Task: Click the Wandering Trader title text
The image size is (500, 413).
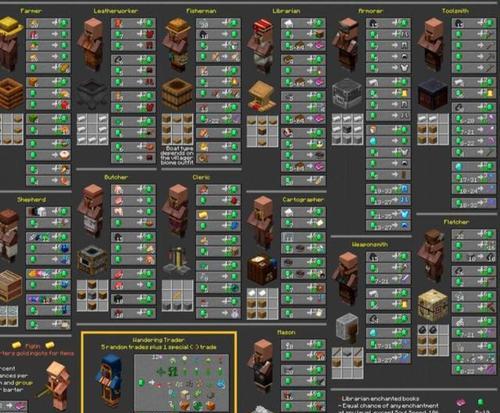Action: [158, 340]
